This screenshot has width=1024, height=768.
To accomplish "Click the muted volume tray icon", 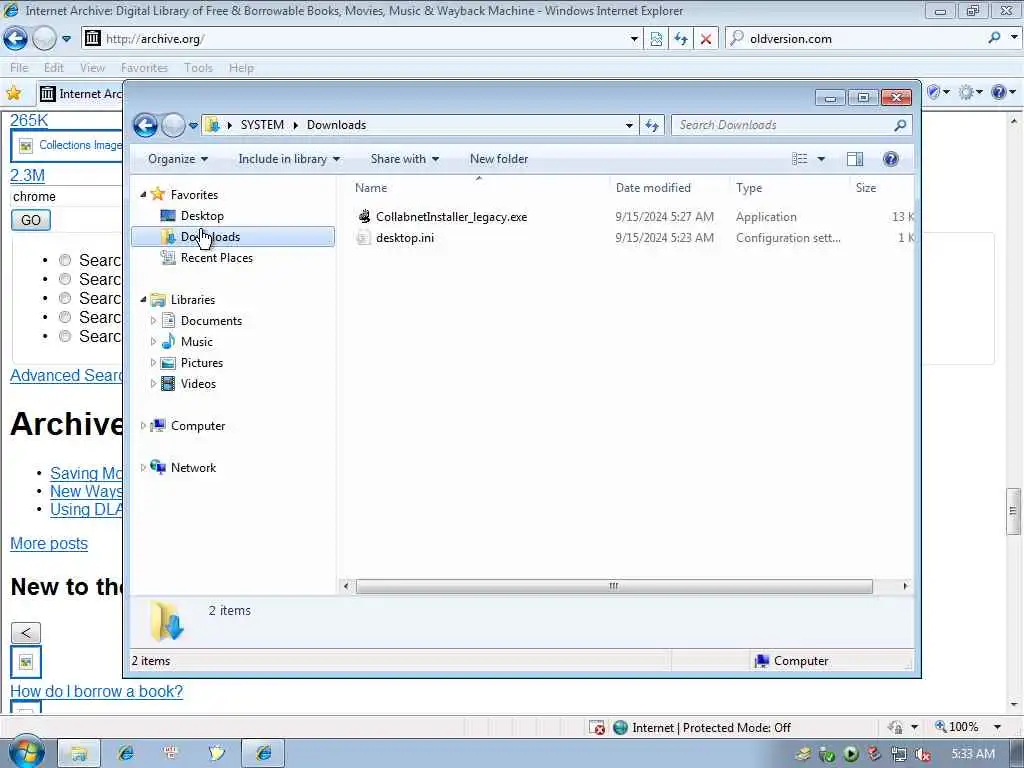I will [x=923, y=754].
